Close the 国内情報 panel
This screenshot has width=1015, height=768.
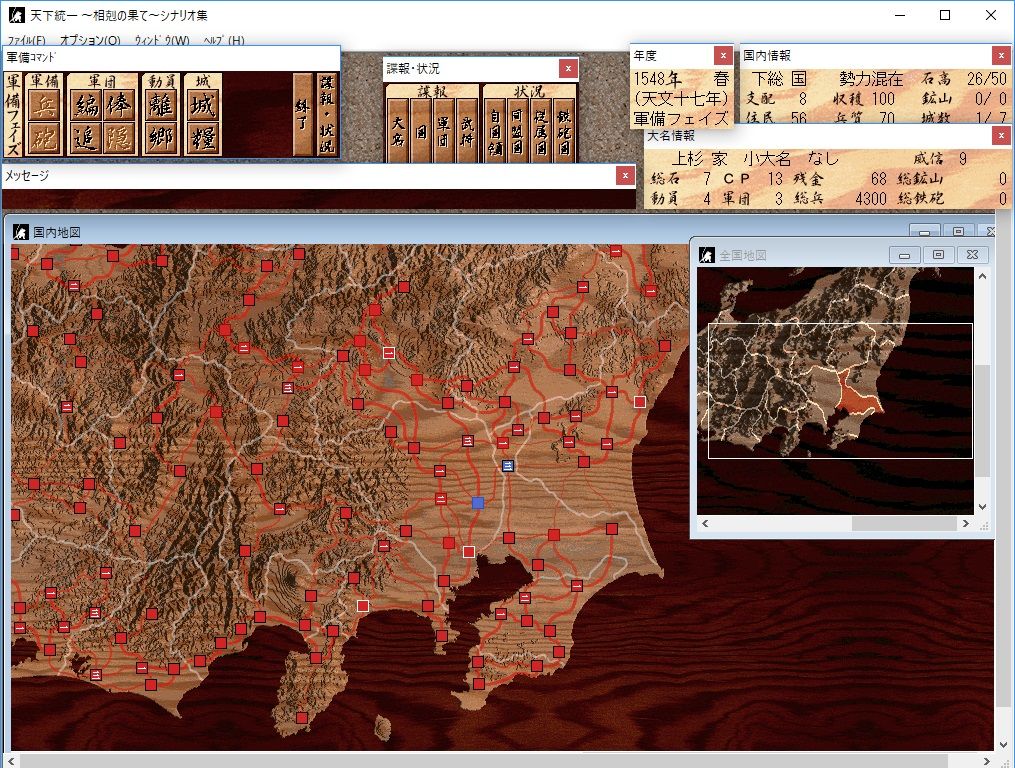pos(1001,56)
